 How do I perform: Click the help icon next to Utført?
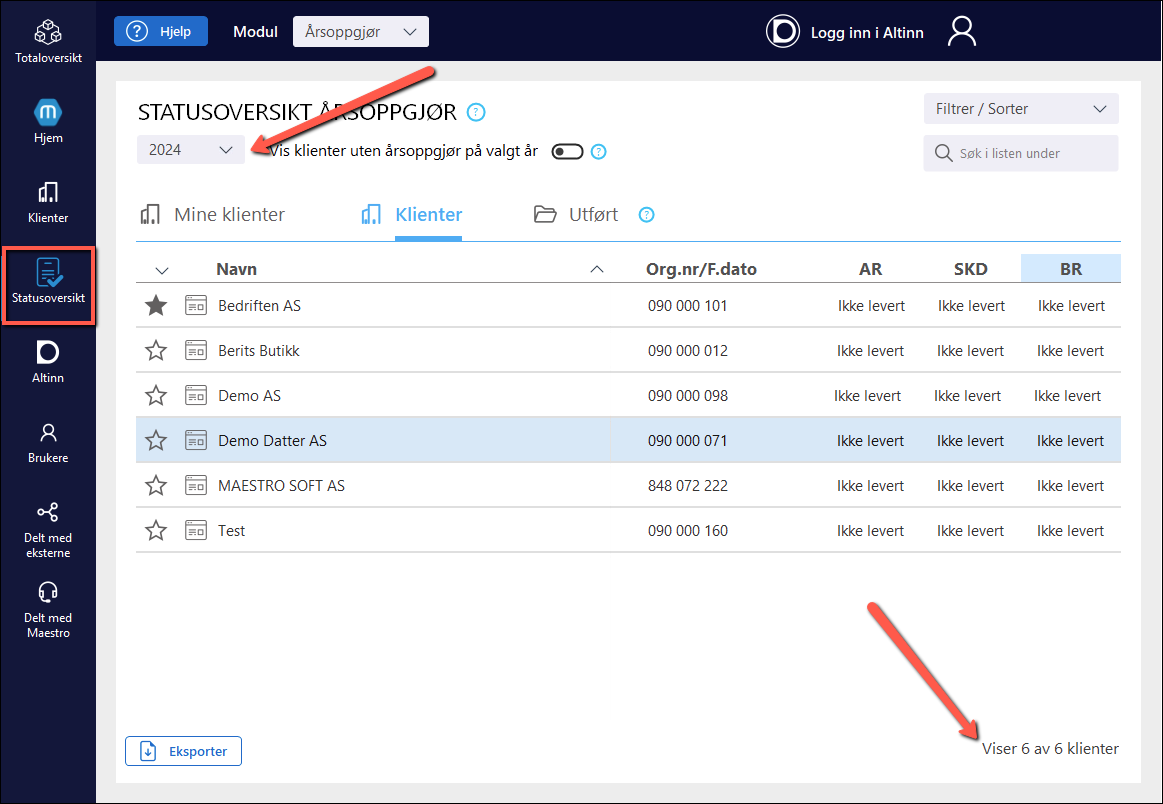[647, 214]
